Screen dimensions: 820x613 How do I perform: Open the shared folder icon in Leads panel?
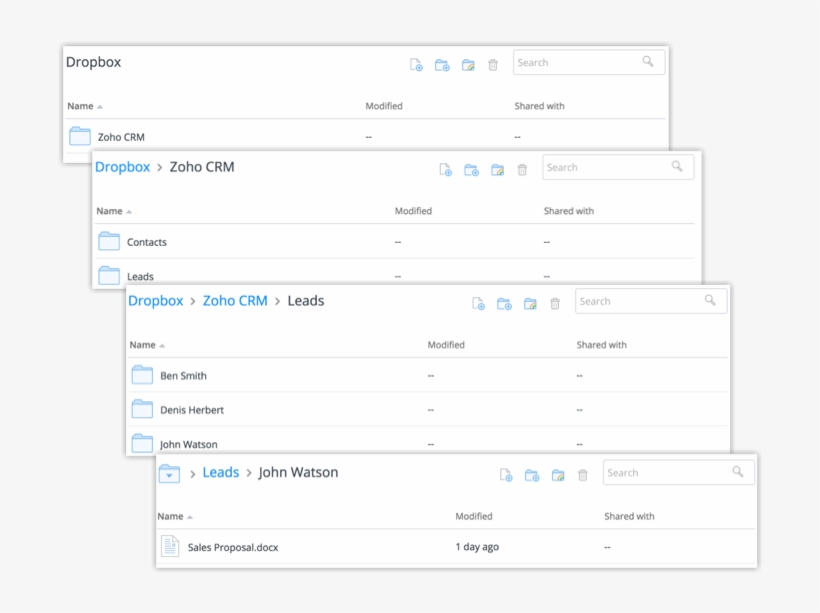point(530,303)
